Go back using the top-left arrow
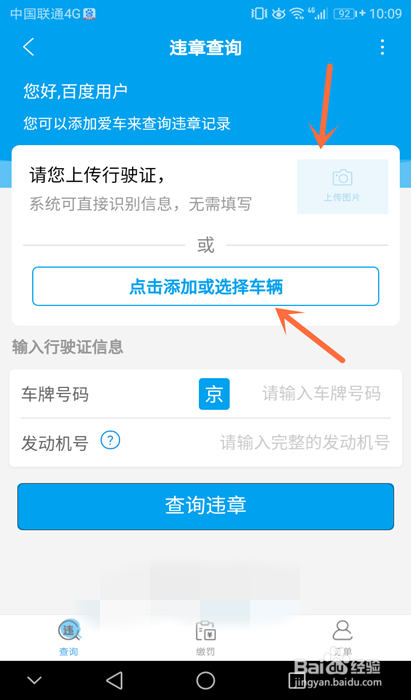This screenshot has width=411, height=700. tap(29, 47)
